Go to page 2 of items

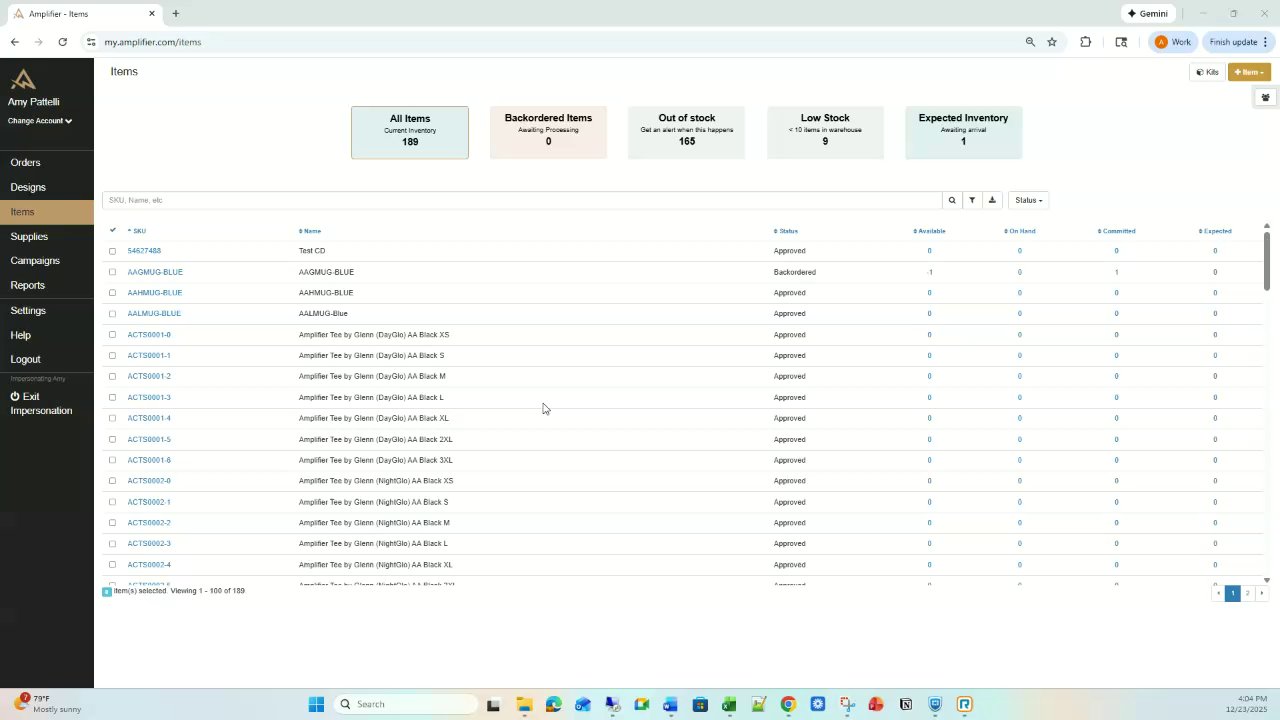[x=1247, y=593]
